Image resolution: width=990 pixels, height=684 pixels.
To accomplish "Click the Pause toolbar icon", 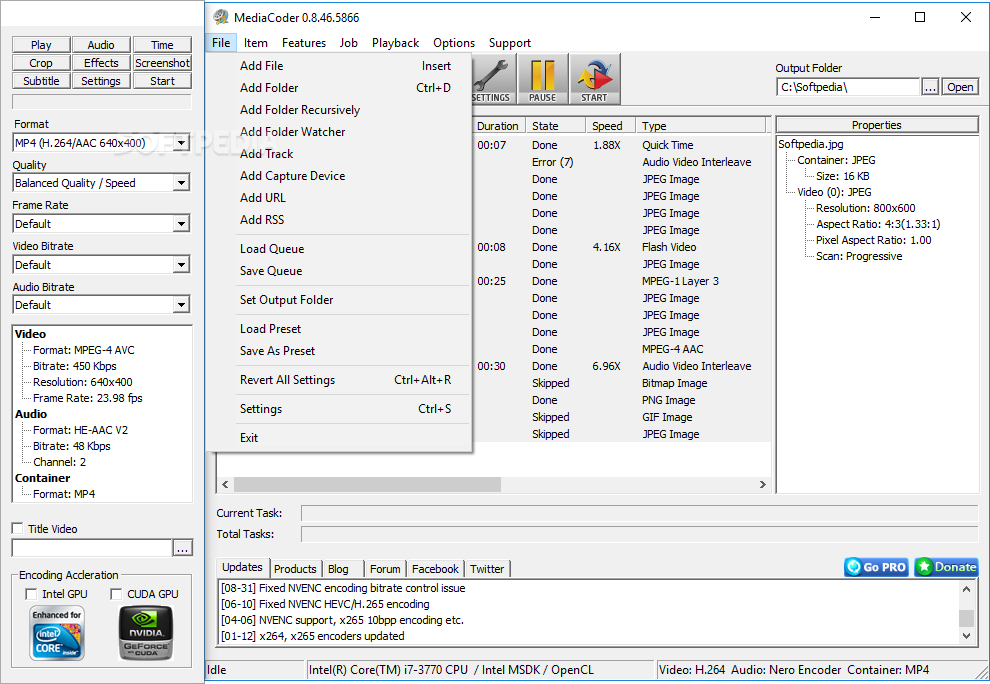I will click(x=542, y=79).
